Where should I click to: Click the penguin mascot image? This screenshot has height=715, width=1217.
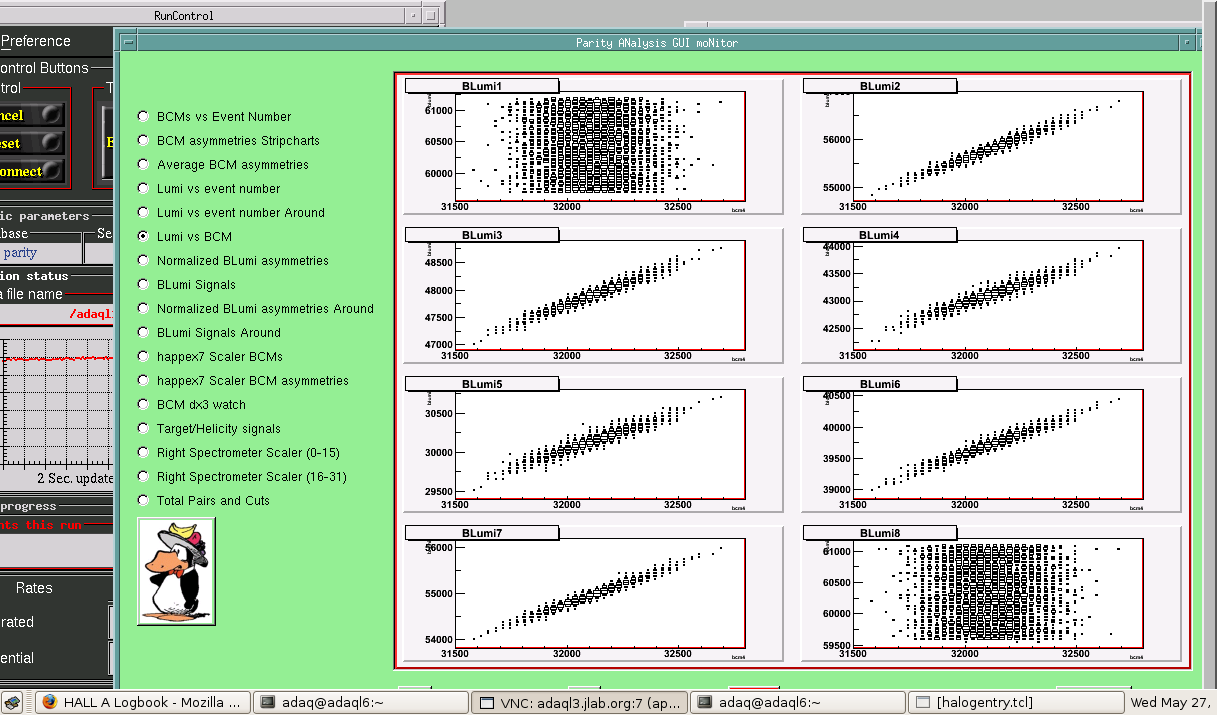[x=175, y=571]
